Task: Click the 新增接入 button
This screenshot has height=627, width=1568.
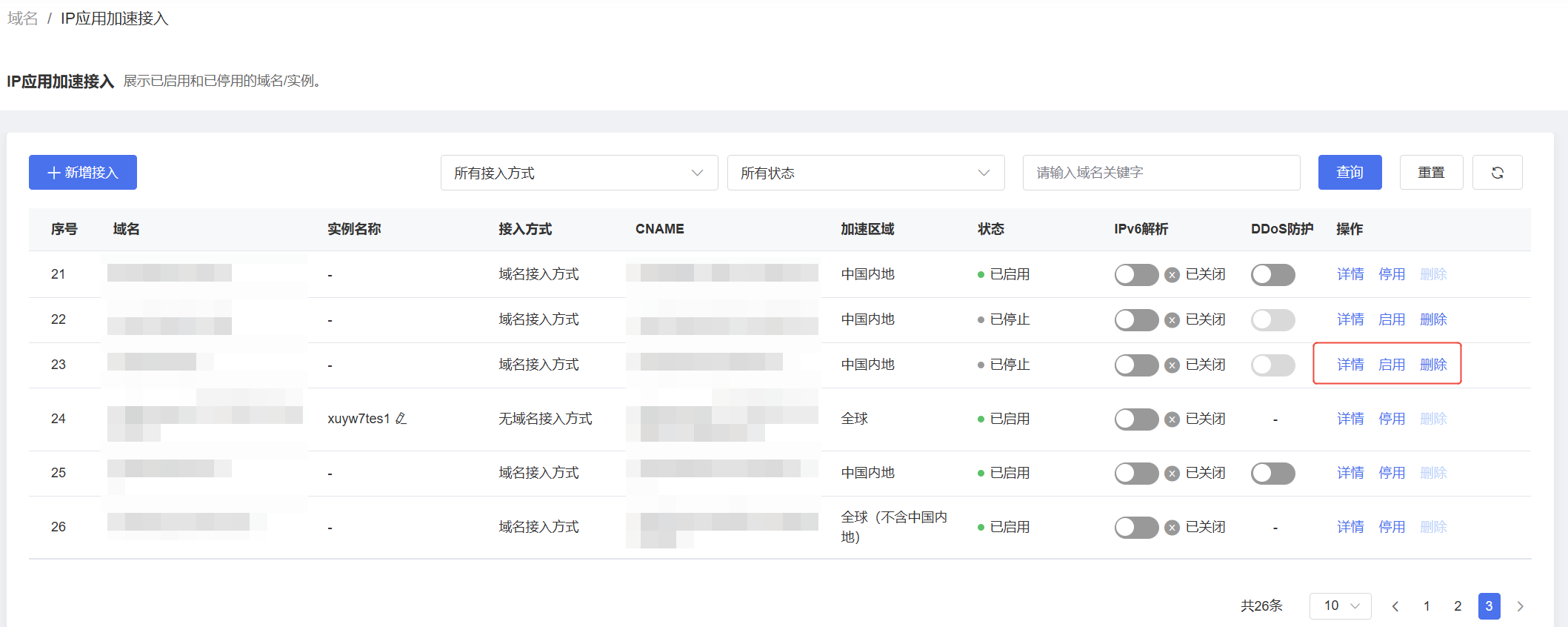Action: pyautogui.click(x=83, y=173)
